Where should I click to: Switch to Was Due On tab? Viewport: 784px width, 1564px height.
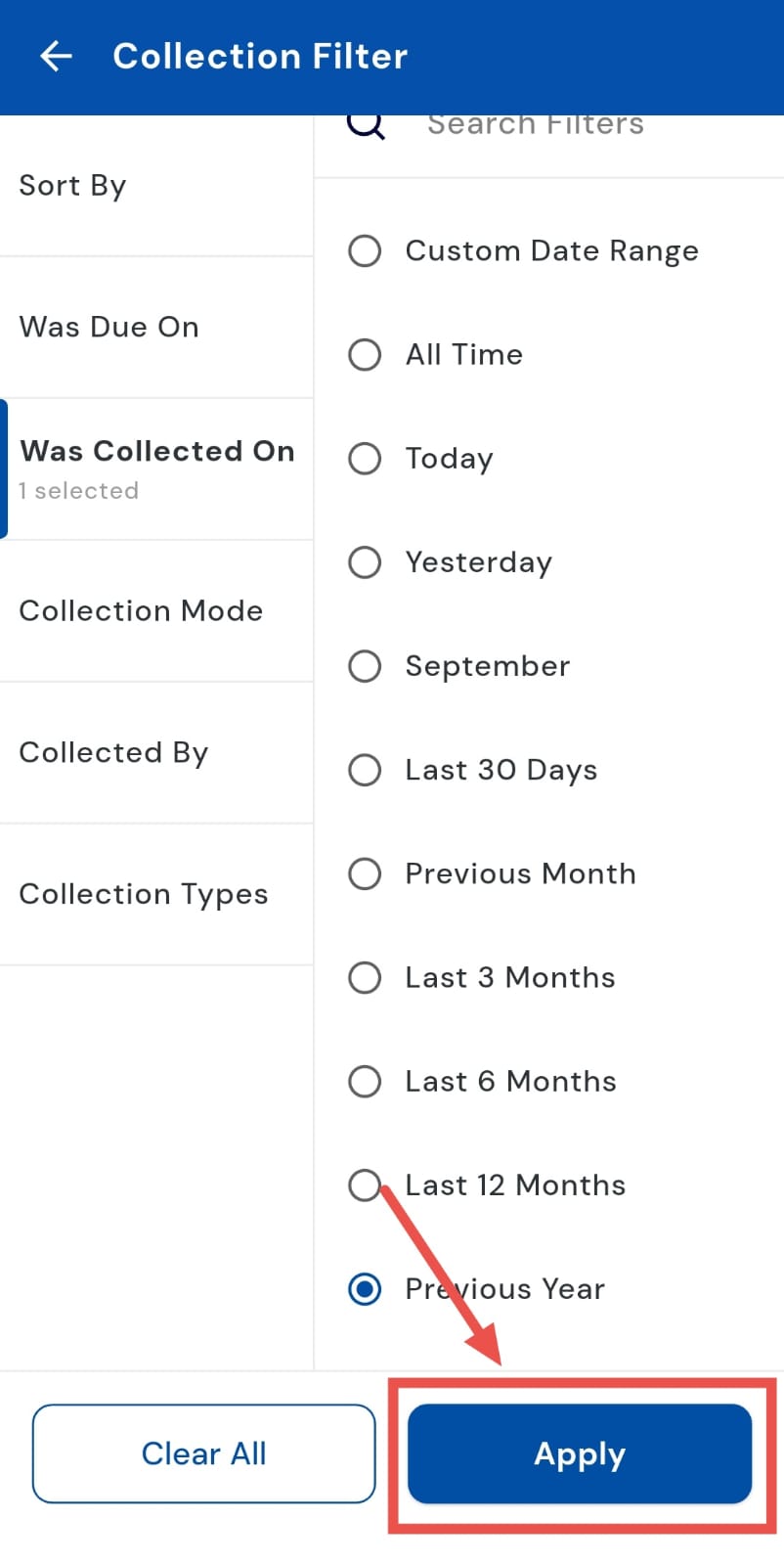point(156,327)
